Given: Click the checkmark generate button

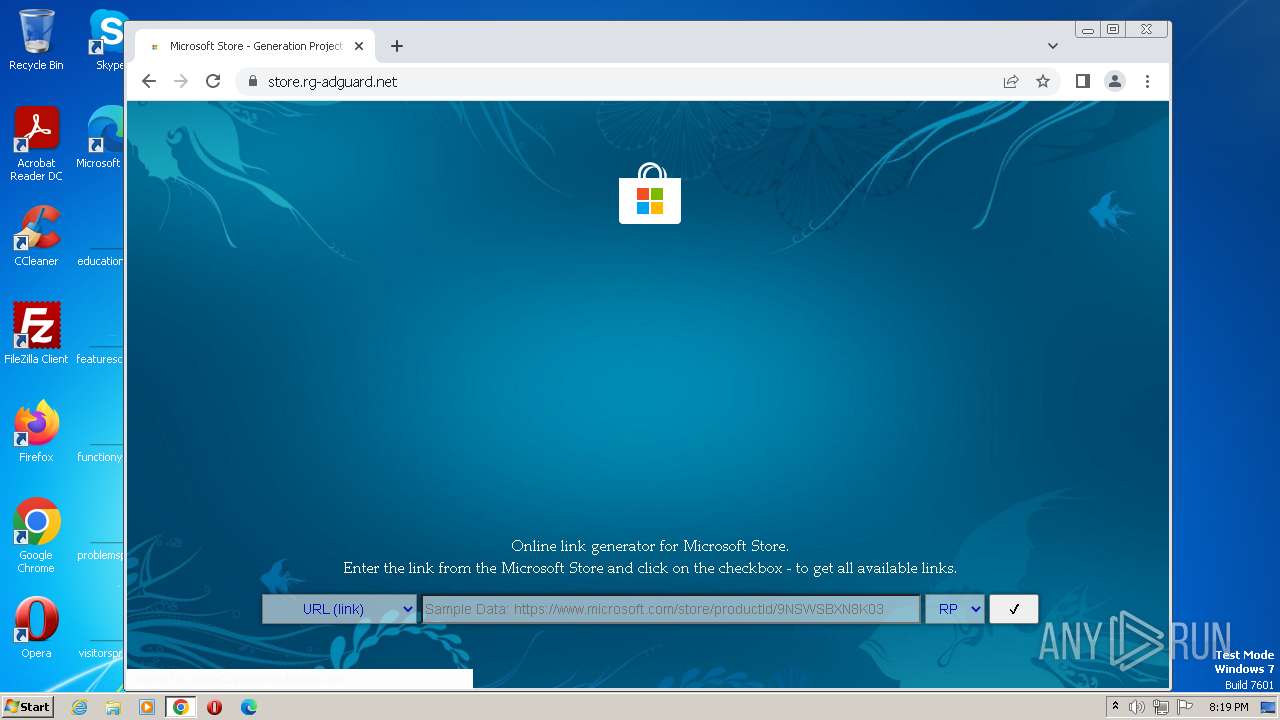Looking at the screenshot, I should pos(1014,609).
